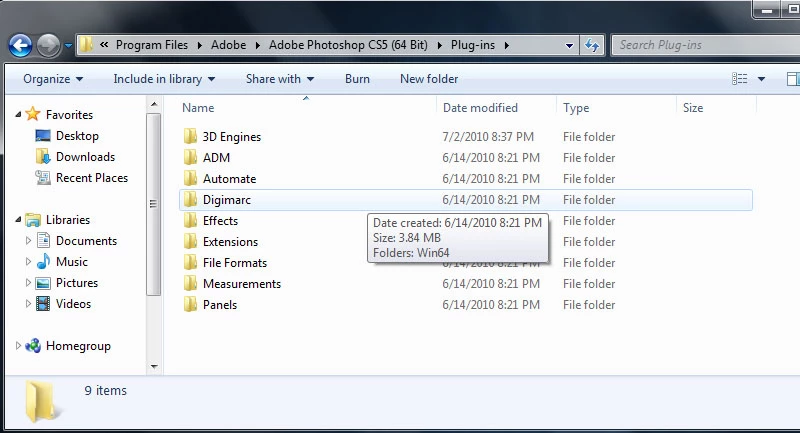This screenshot has height=433, width=800.
Task: Select the Panels folder icon
Action: (190, 304)
